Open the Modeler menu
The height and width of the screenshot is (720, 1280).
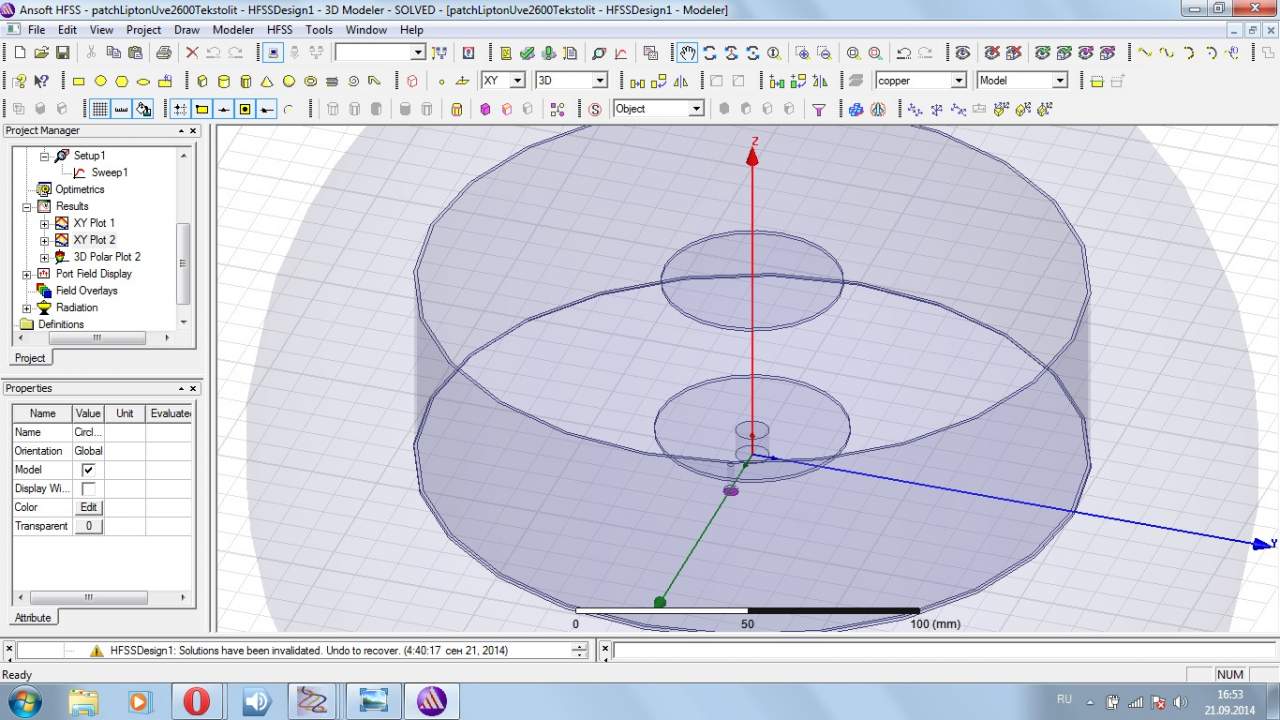(233, 30)
